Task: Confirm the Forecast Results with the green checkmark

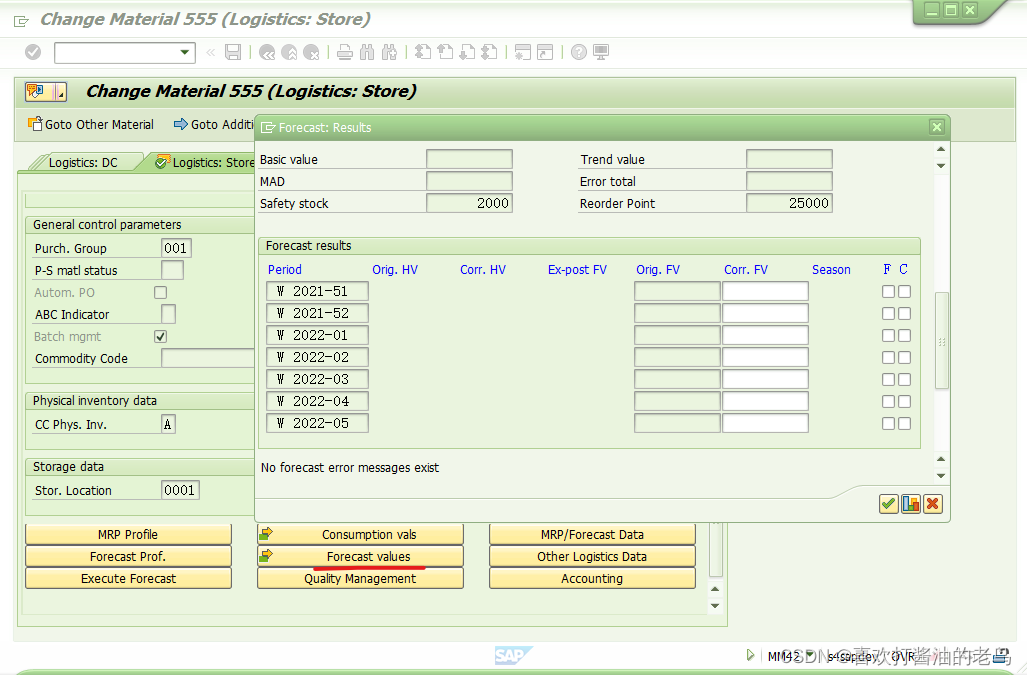Action: click(888, 503)
